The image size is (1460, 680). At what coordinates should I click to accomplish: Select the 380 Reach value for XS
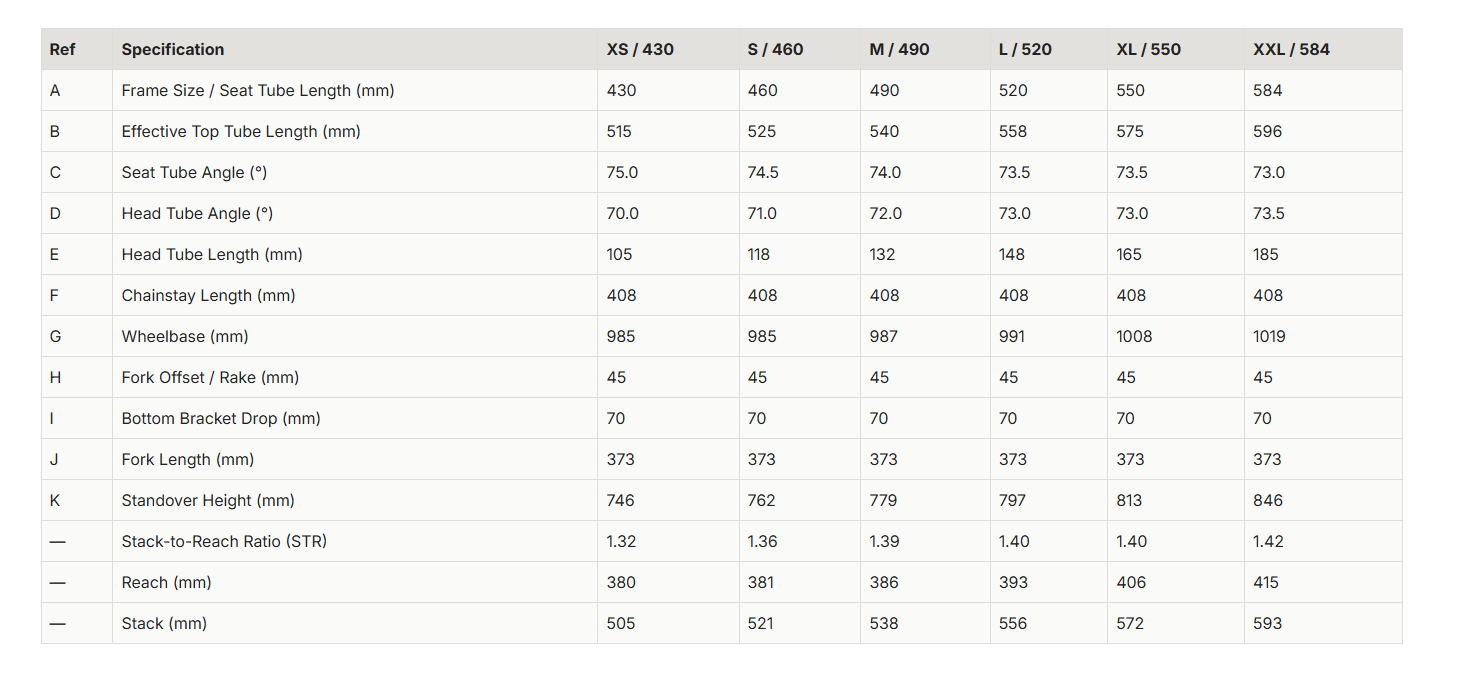[621, 582]
